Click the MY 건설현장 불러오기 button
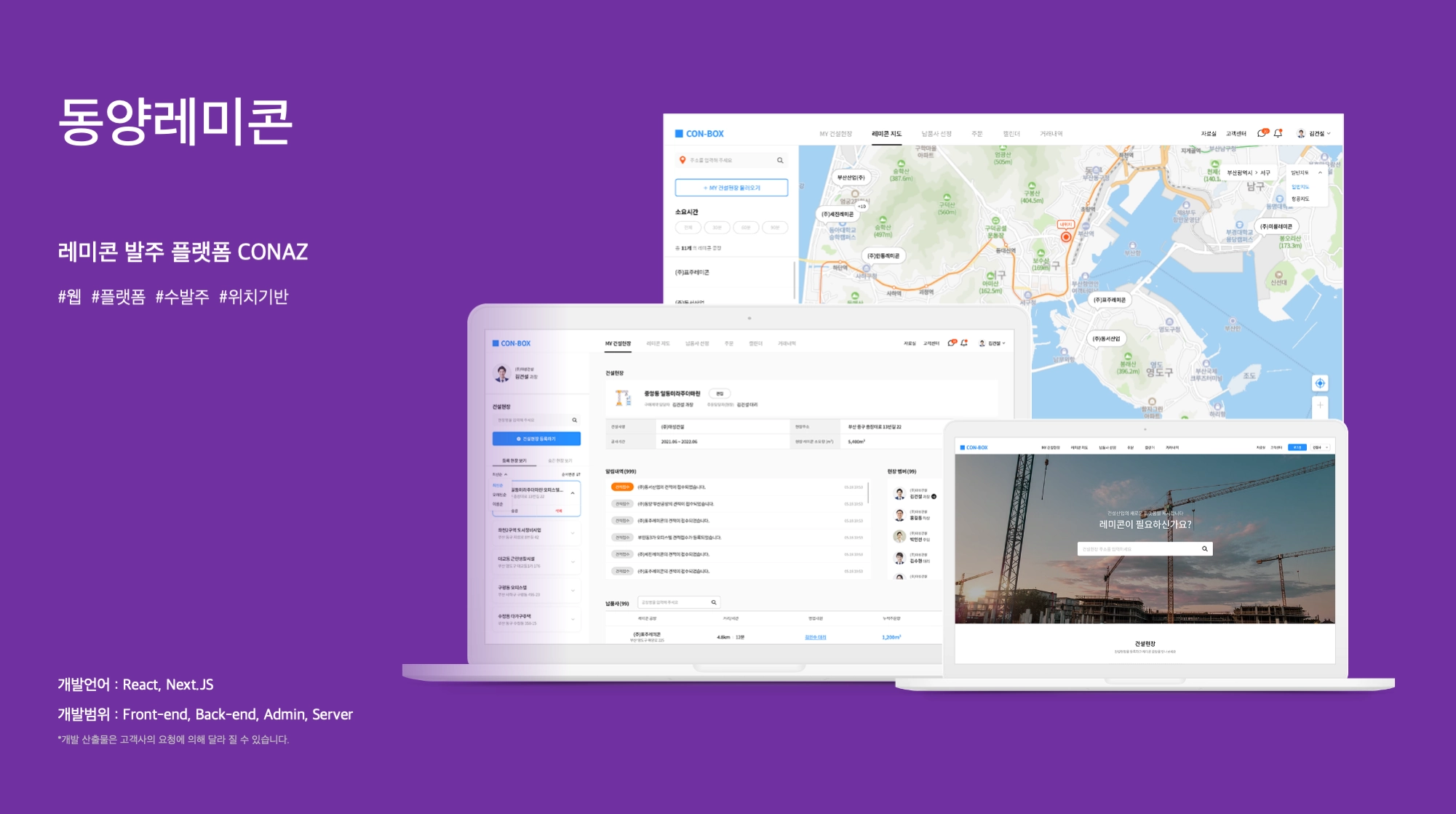Screen dimensions: 1456x814 (731, 188)
